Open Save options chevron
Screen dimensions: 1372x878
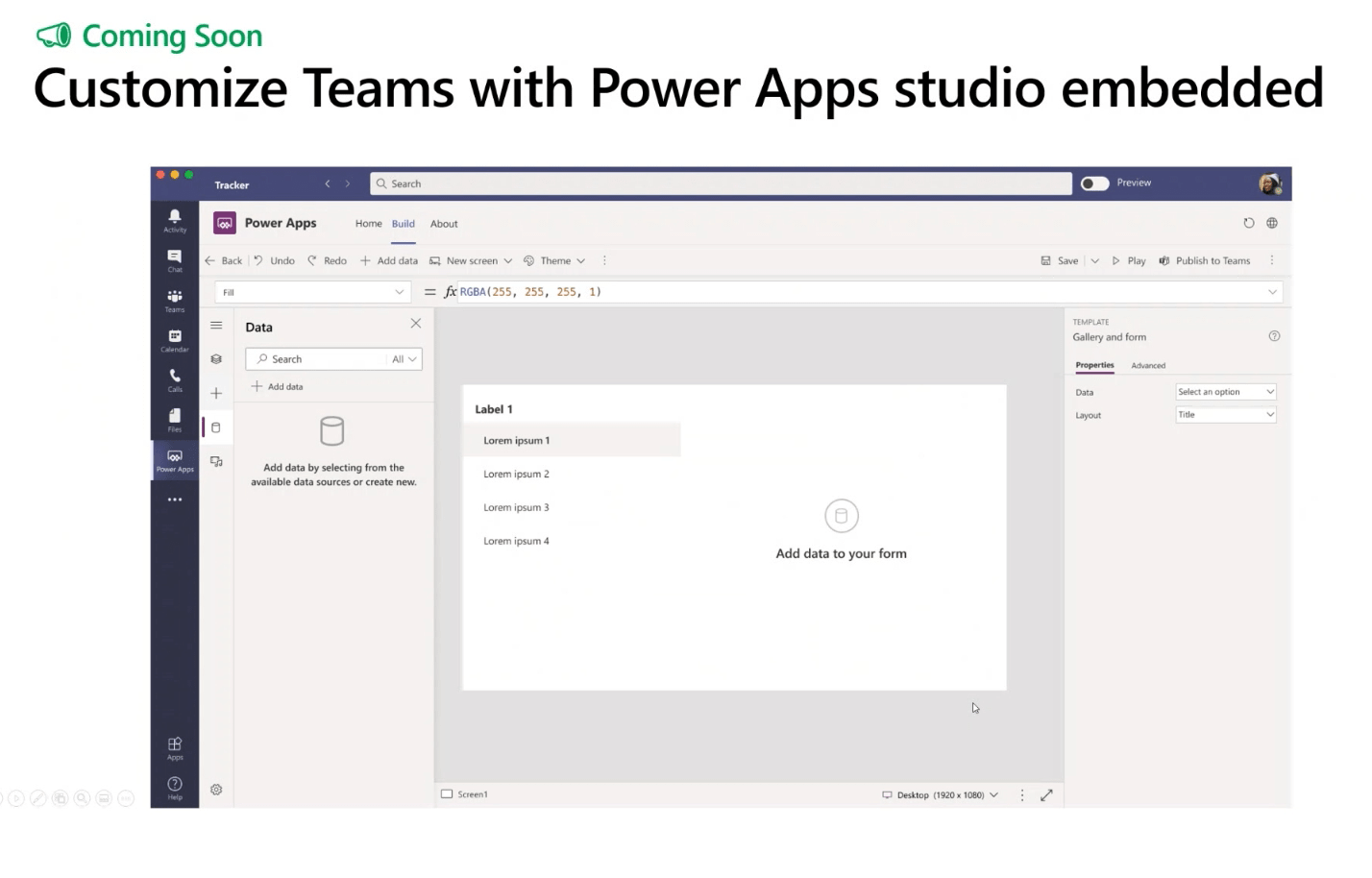point(1094,260)
